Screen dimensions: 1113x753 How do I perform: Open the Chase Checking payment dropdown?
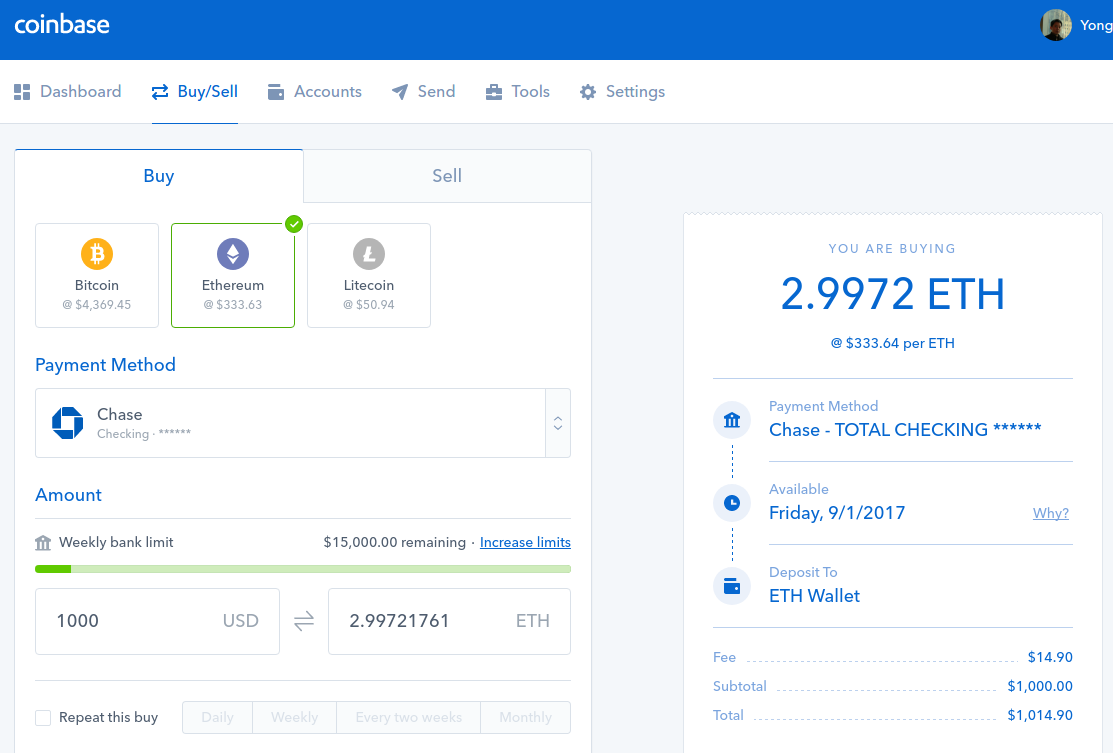(x=303, y=423)
